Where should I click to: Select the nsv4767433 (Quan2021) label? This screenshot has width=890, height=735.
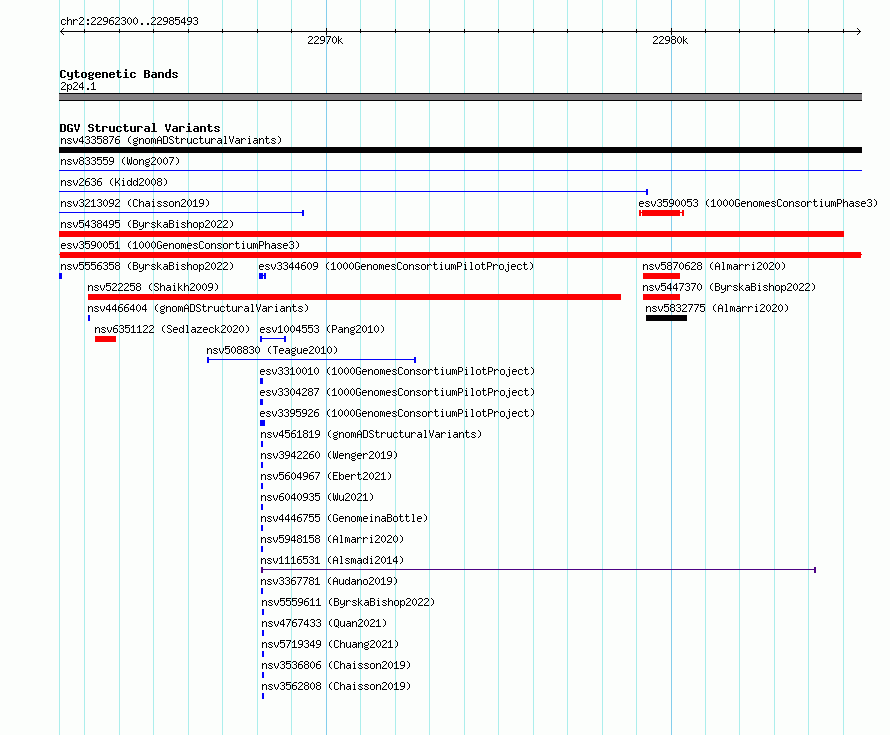click(x=324, y=623)
